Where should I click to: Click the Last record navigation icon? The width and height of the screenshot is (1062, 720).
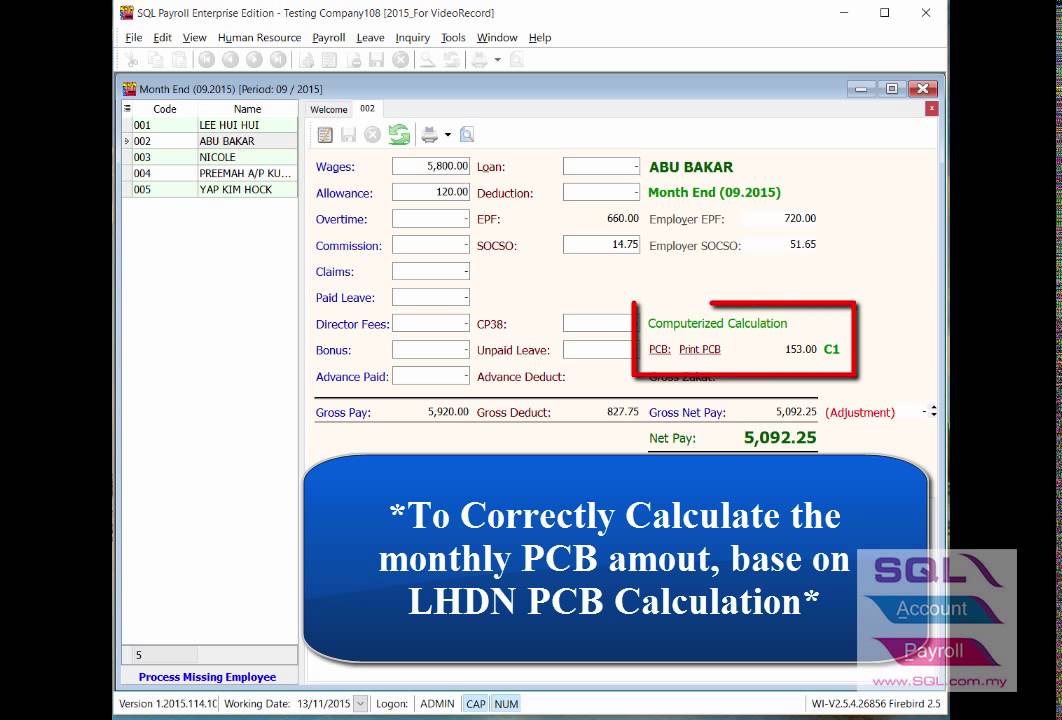tap(278, 60)
